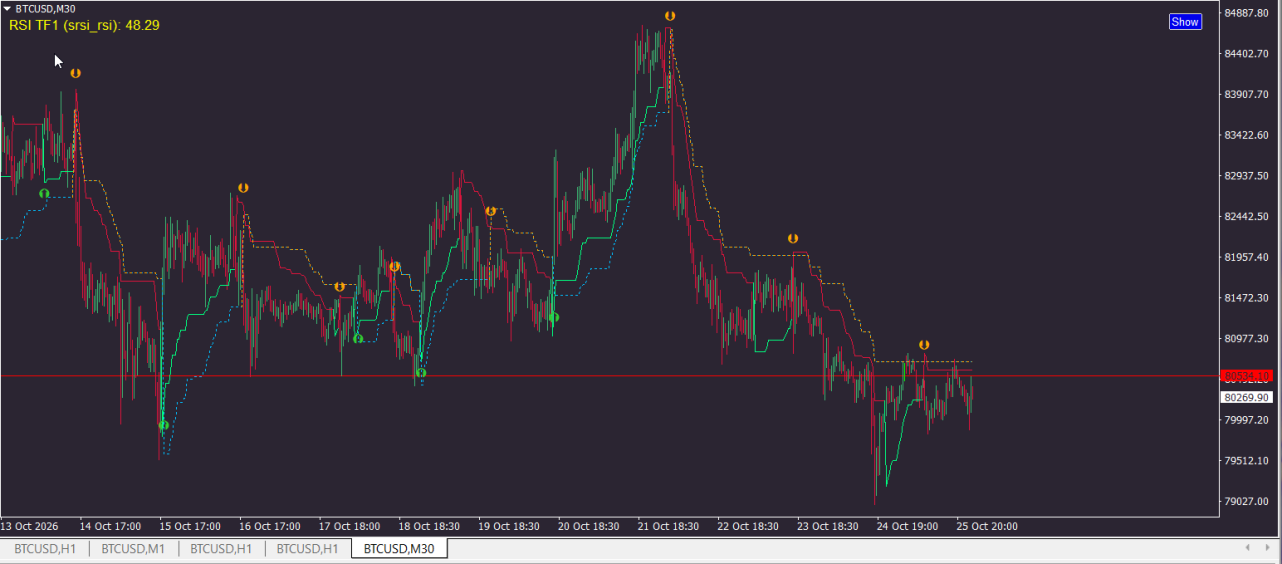Click the orange sell marker above 14 Oct high
Screen dimensions: 1282x564
point(75,73)
